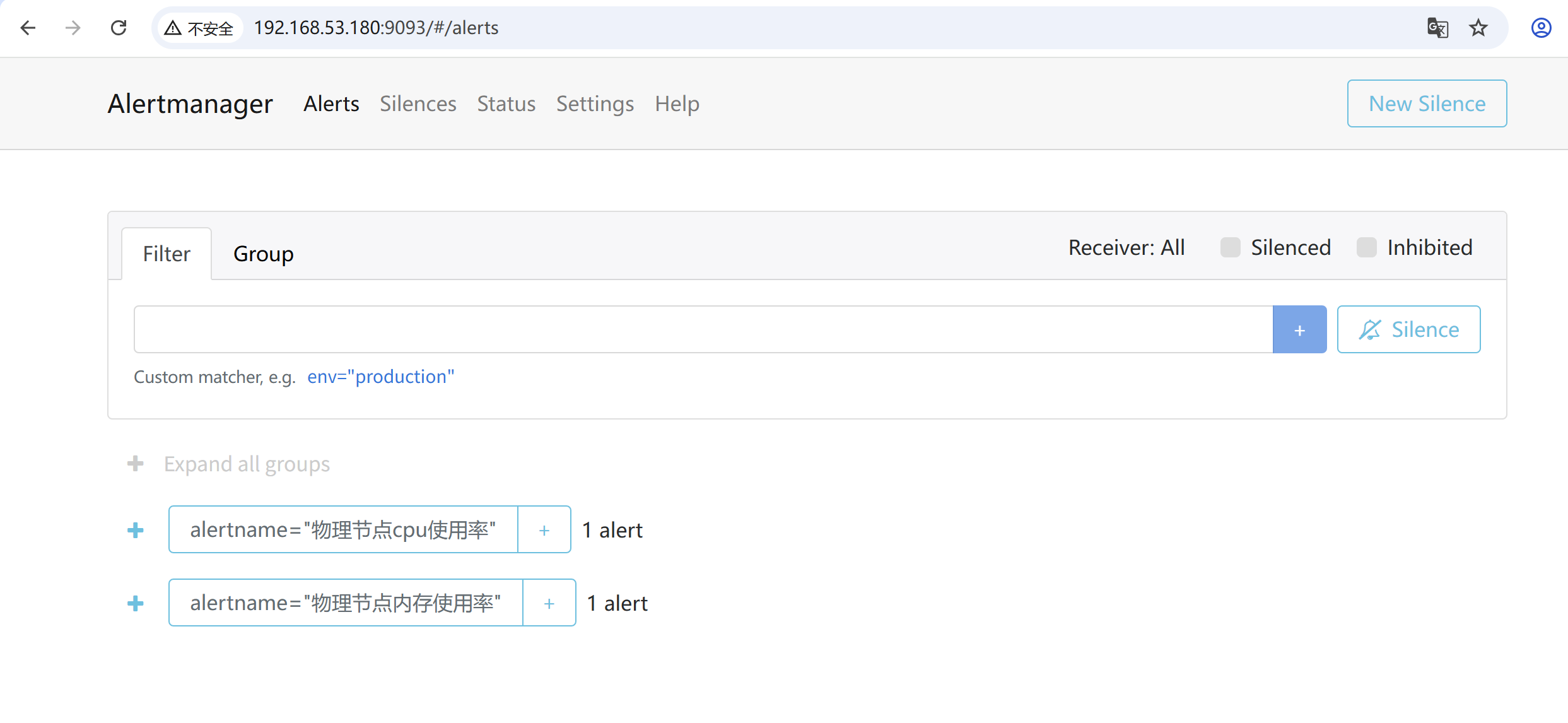Switch to the Group tab

263,254
